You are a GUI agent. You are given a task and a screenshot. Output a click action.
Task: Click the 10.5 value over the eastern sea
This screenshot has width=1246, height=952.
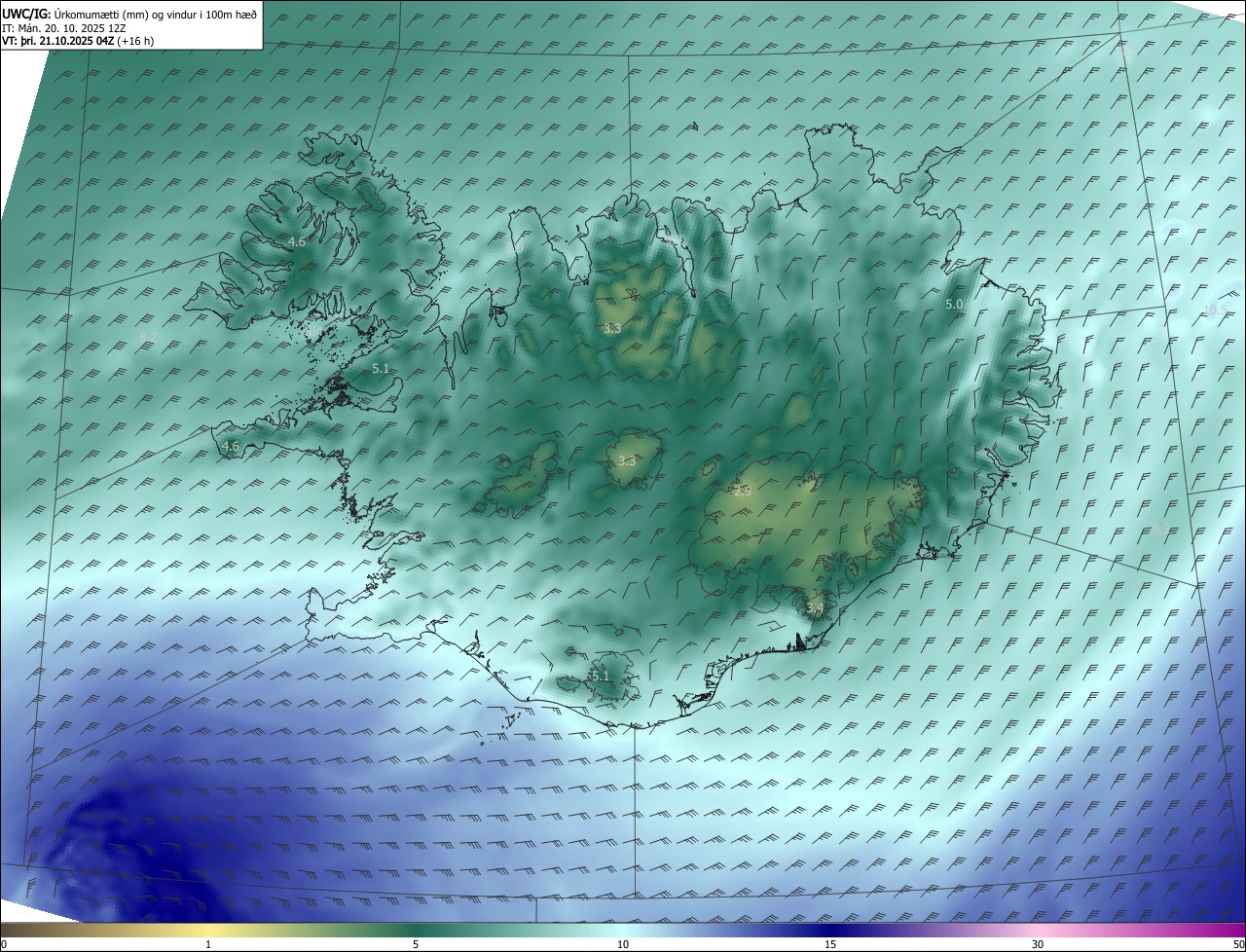tap(1216, 311)
